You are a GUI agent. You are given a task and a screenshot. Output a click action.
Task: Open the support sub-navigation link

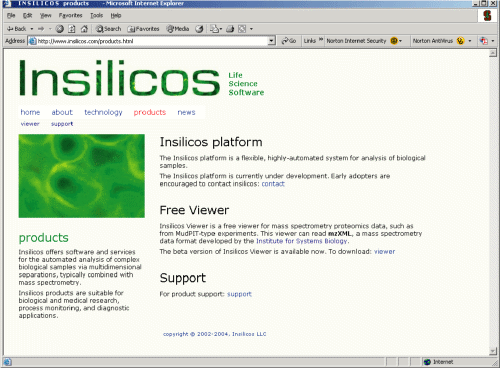tap(62, 124)
